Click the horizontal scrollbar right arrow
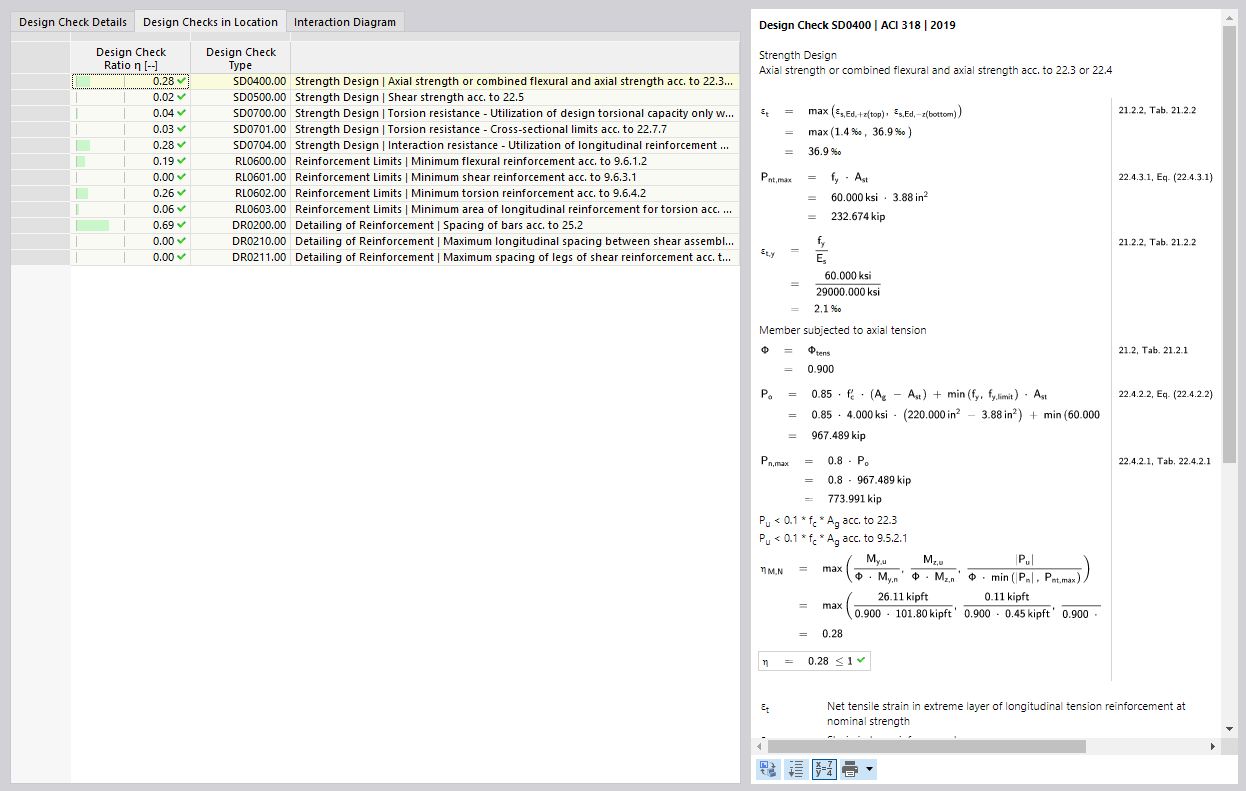Screen dimensions: 1246x791 point(1213,747)
